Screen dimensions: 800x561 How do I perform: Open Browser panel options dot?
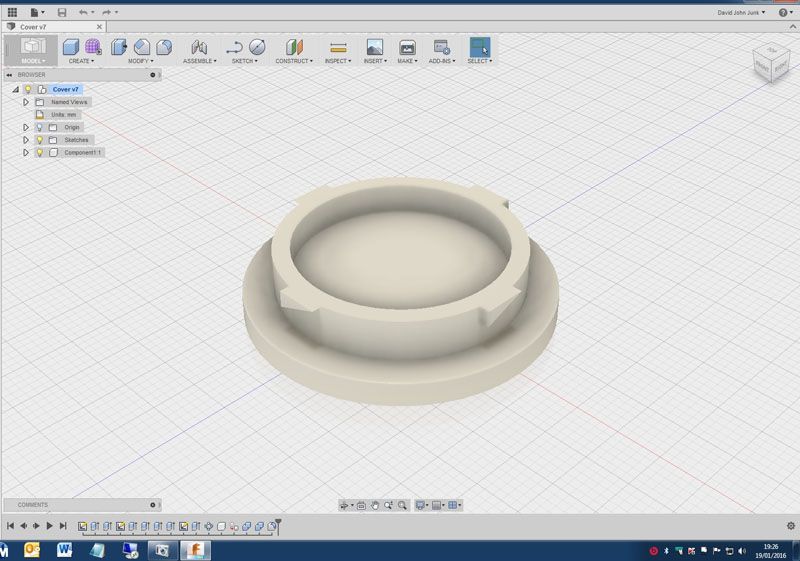click(x=153, y=75)
